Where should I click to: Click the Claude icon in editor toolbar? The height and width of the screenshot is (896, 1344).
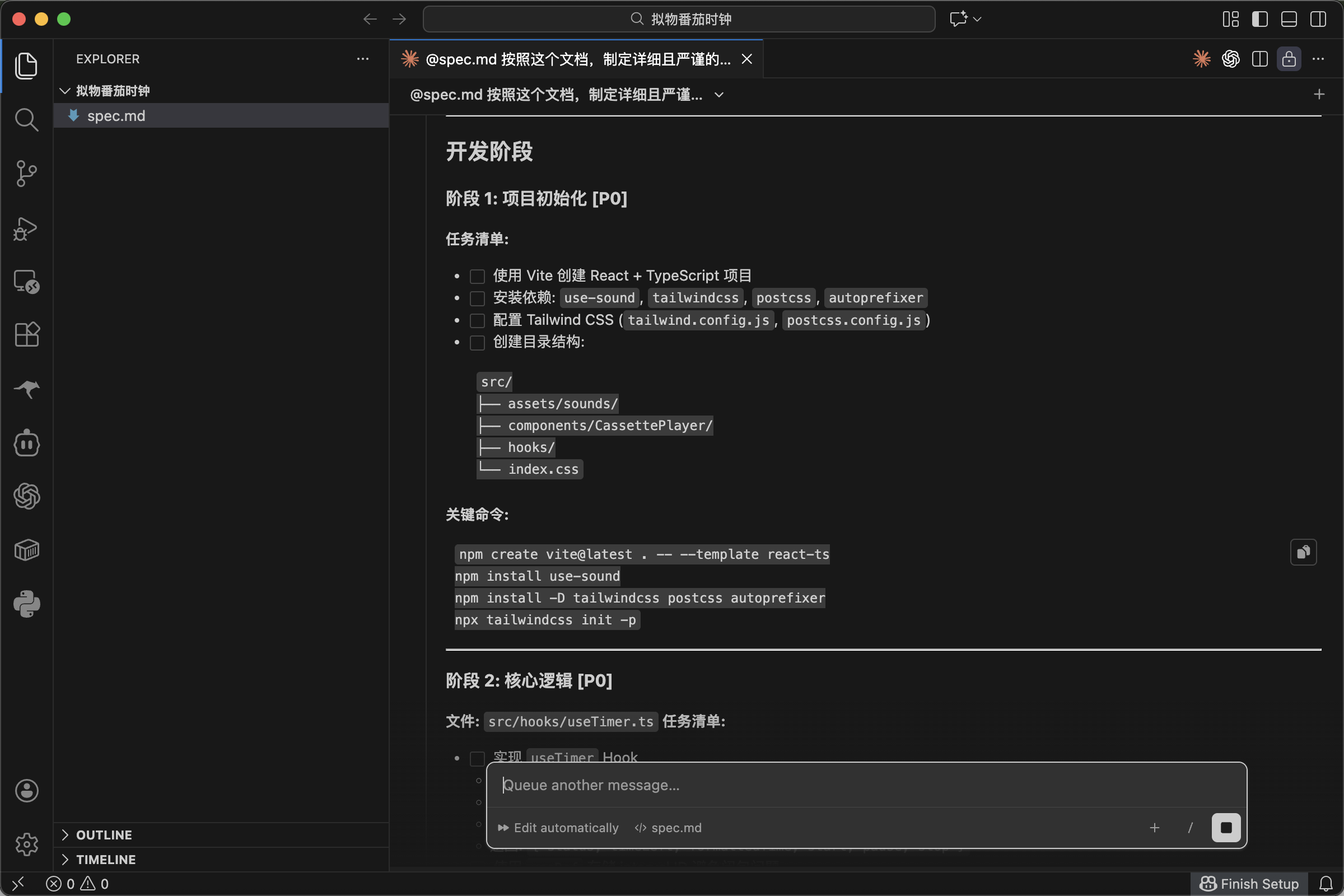[1202, 59]
